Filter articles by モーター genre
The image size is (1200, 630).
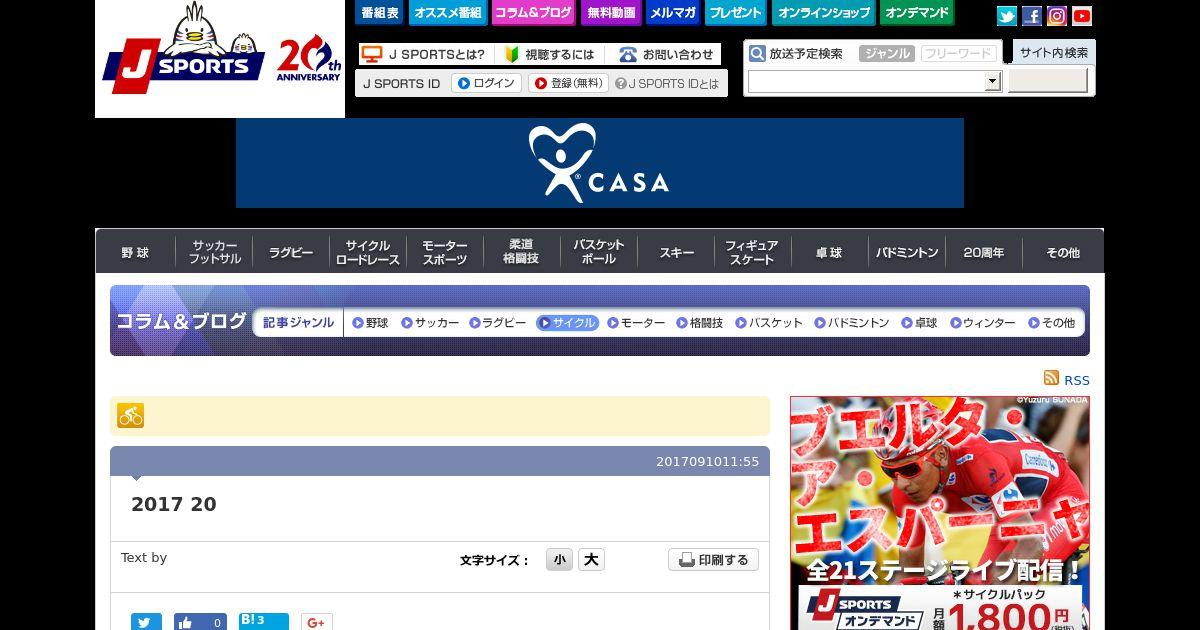click(636, 323)
